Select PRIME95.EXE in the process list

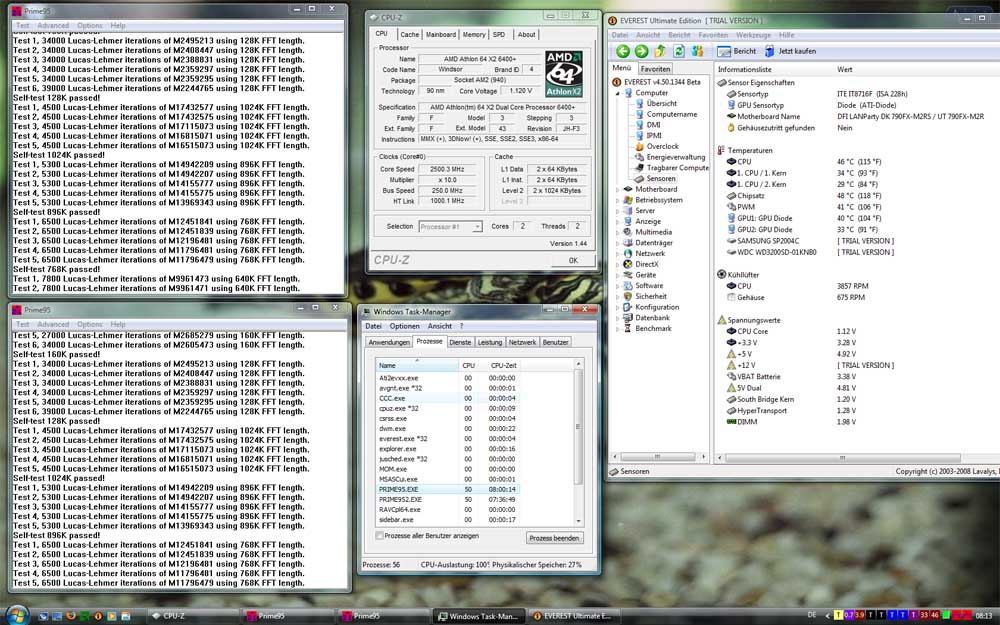pos(448,489)
